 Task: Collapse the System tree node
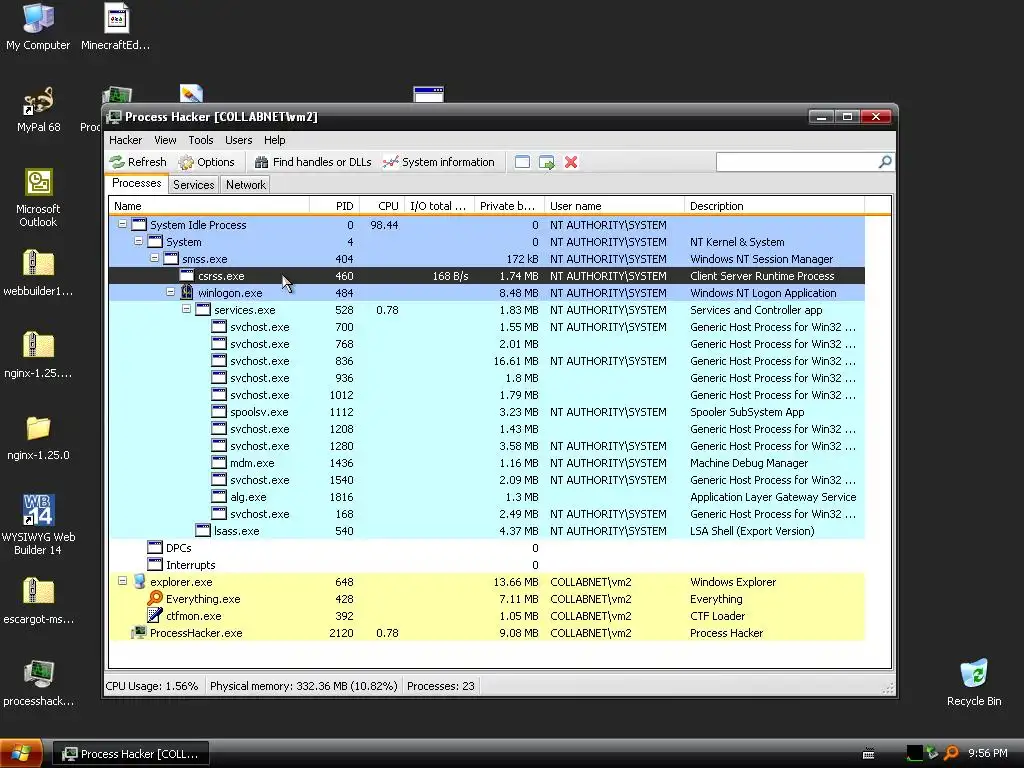tap(138, 241)
